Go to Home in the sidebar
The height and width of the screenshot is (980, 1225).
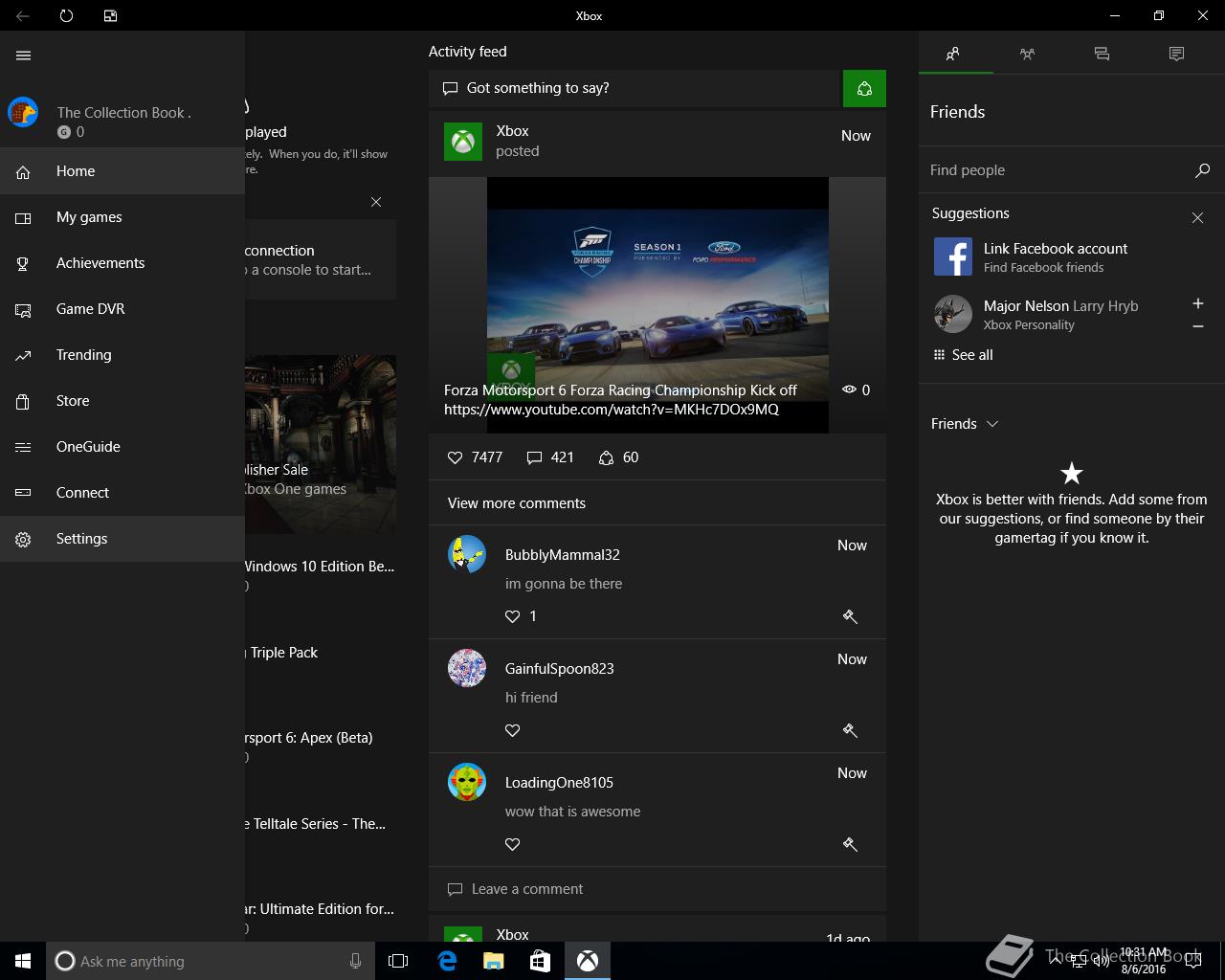click(x=122, y=171)
